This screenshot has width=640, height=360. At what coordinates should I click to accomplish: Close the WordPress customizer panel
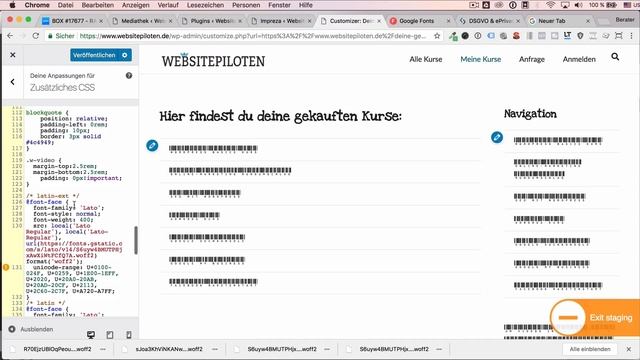click(13, 55)
